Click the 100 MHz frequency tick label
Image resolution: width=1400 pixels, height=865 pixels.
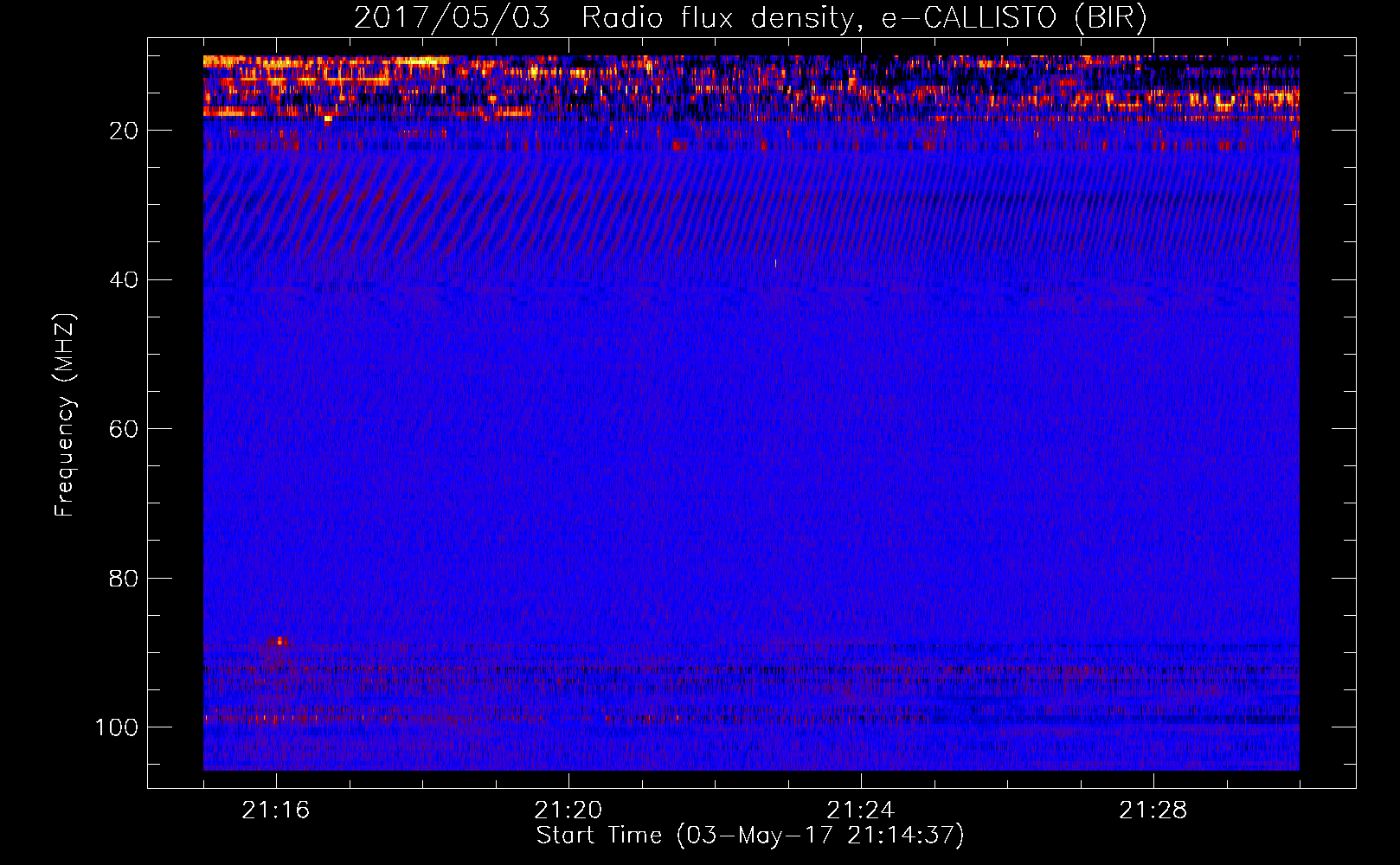pos(117,727)
